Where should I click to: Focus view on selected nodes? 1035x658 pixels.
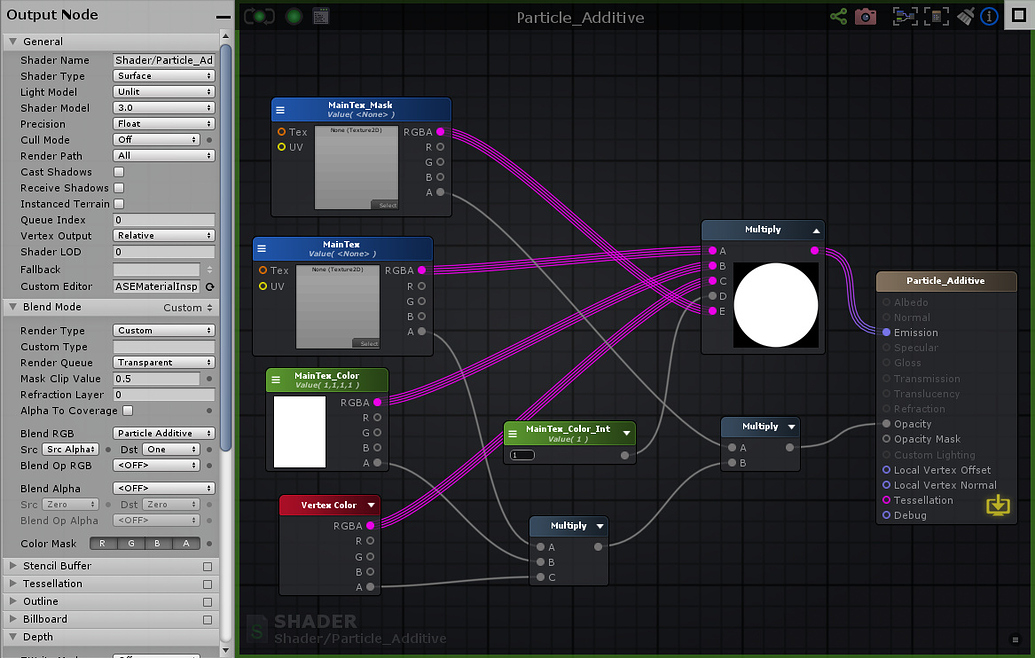tap(906, 16)
